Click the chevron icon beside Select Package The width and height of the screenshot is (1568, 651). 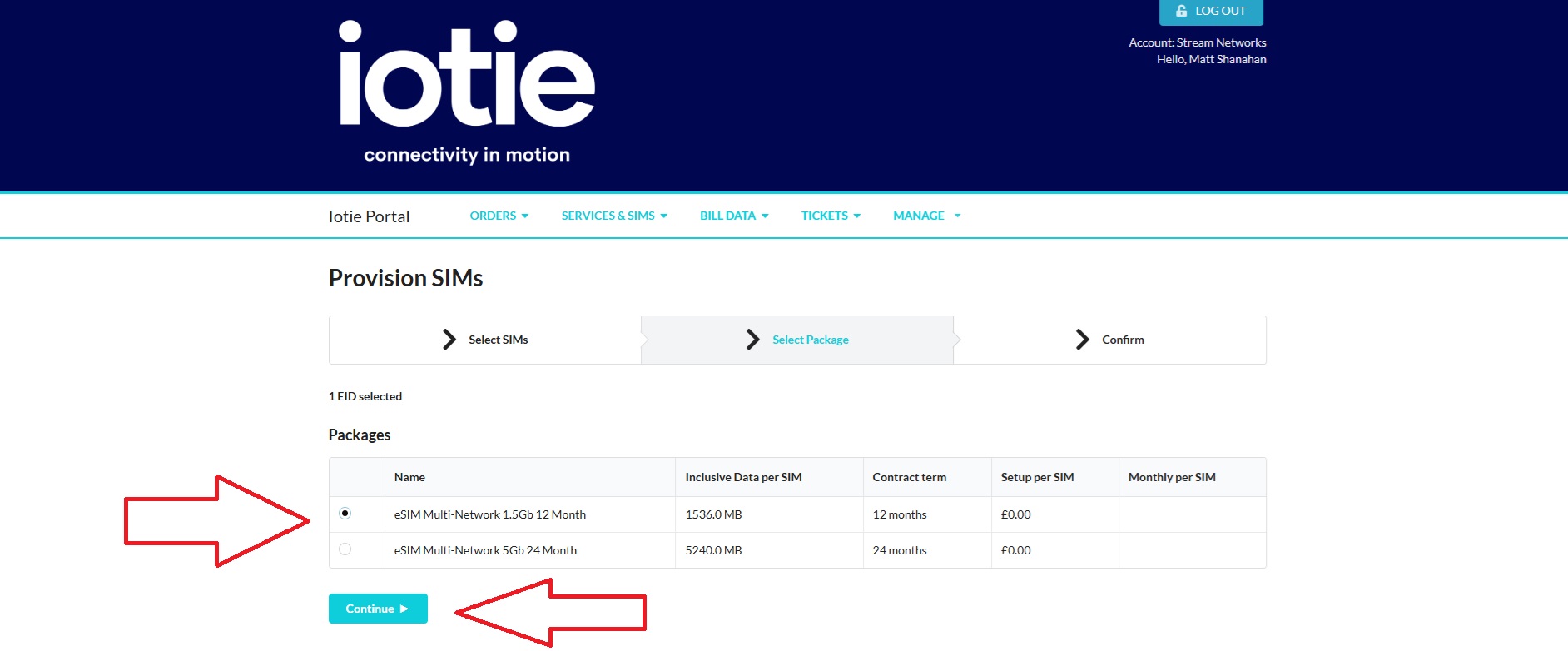(x=753, y=340)
